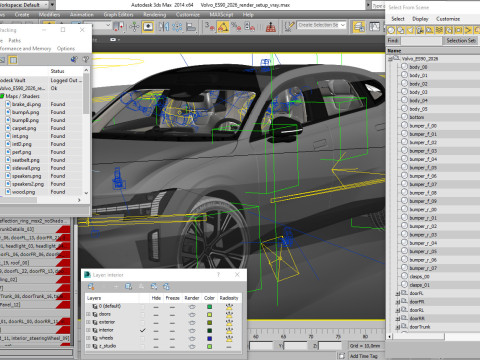Open Display menu in Select From Scene
Viewport: 480px width, 360px height.
pos(420,19)
